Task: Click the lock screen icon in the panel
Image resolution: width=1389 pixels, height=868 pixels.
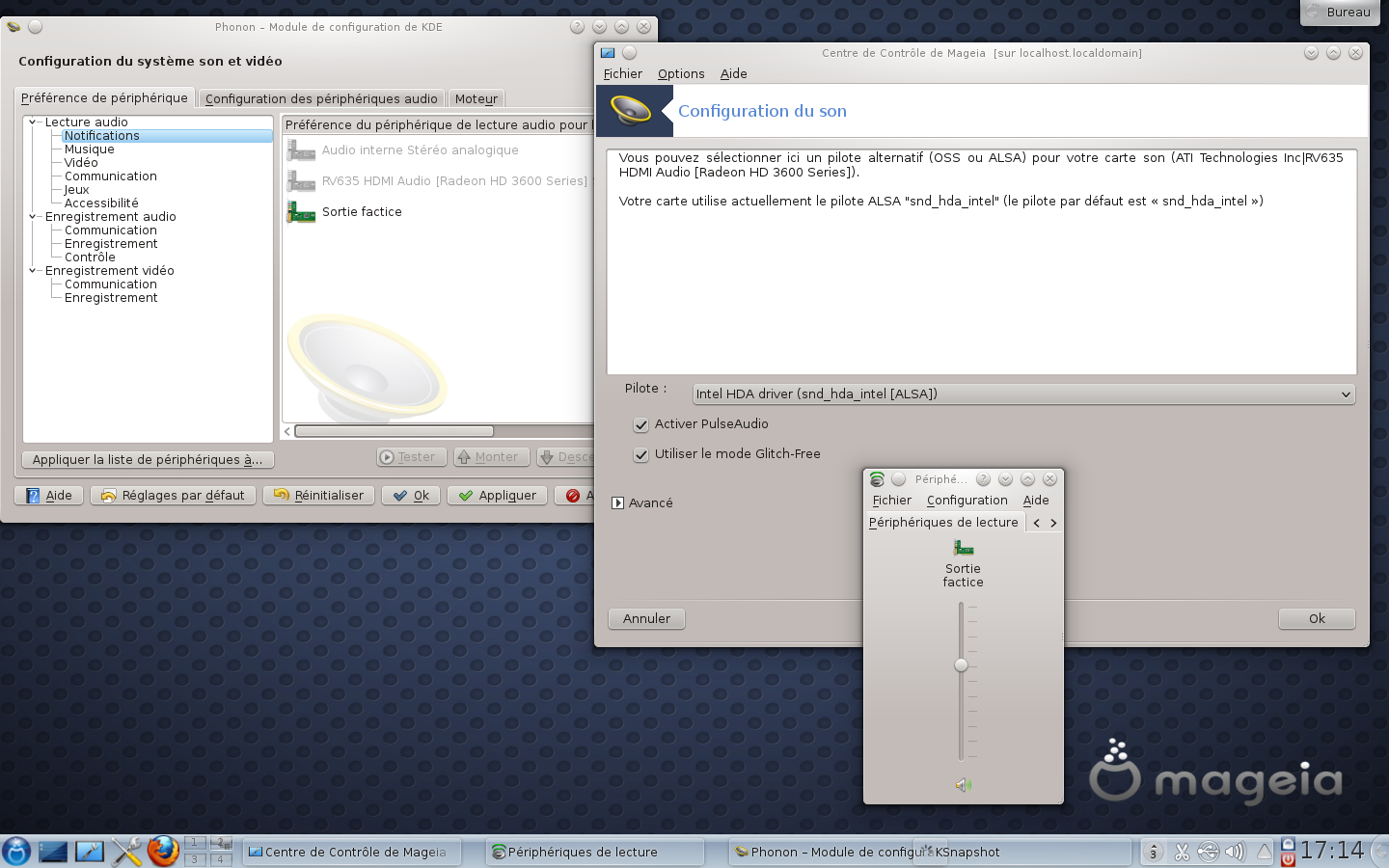Action: tap(1288, 844)
